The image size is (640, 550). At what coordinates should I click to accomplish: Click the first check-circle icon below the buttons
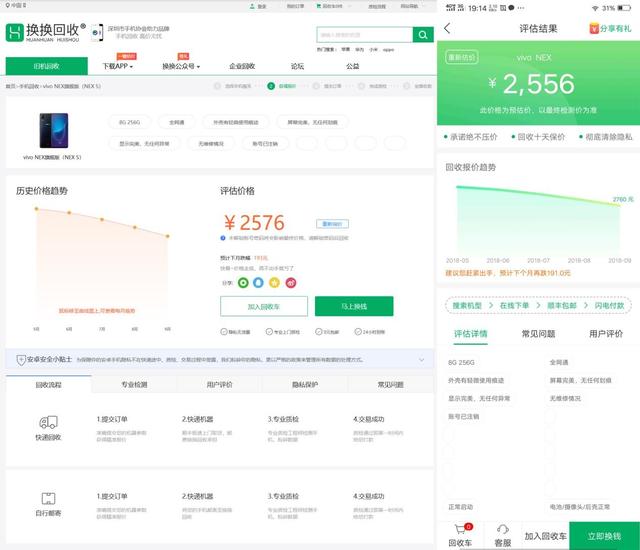tap(224, 332)
